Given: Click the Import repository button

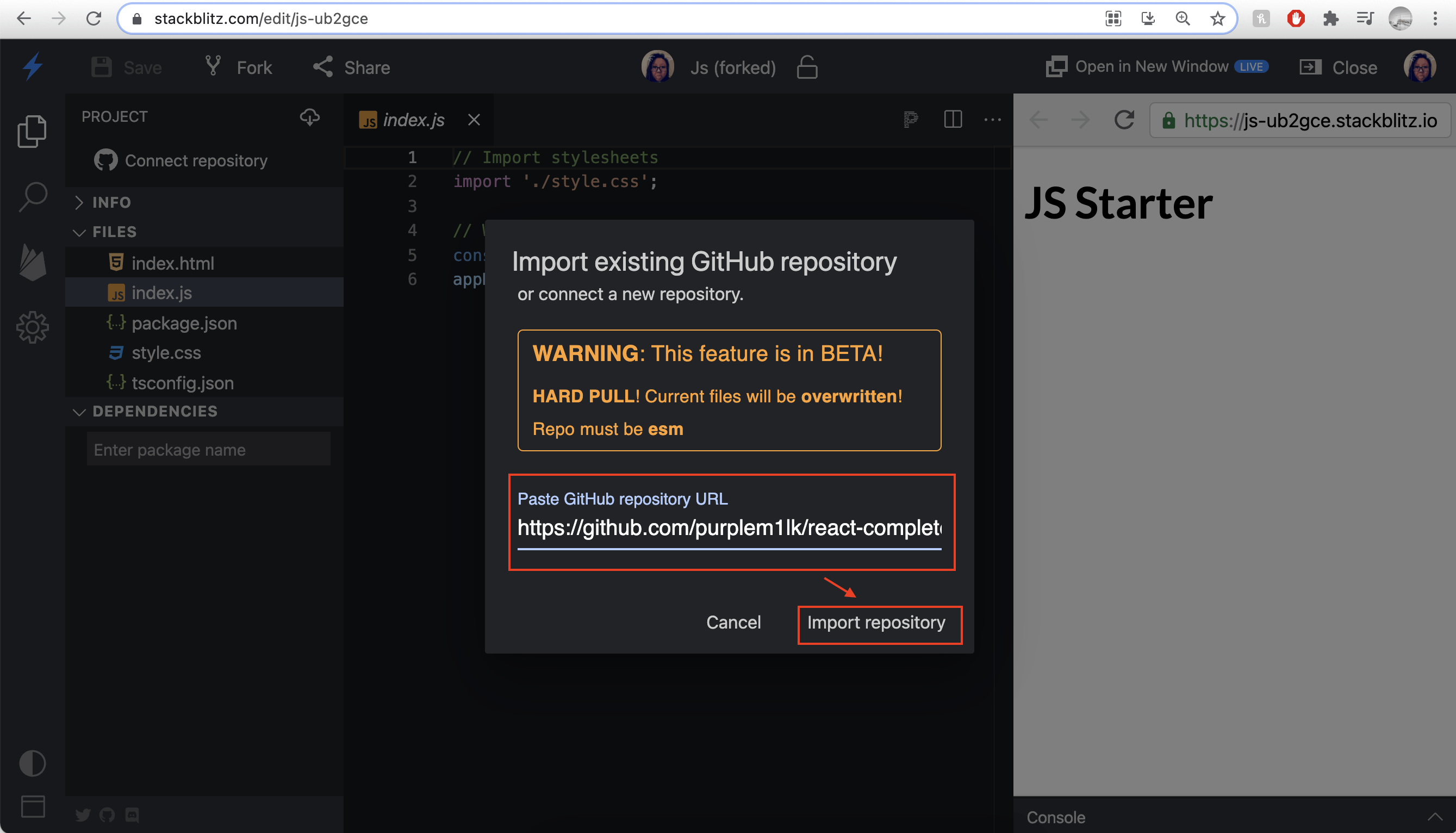Looking at the screenshot, I should (x=879, y=623).
